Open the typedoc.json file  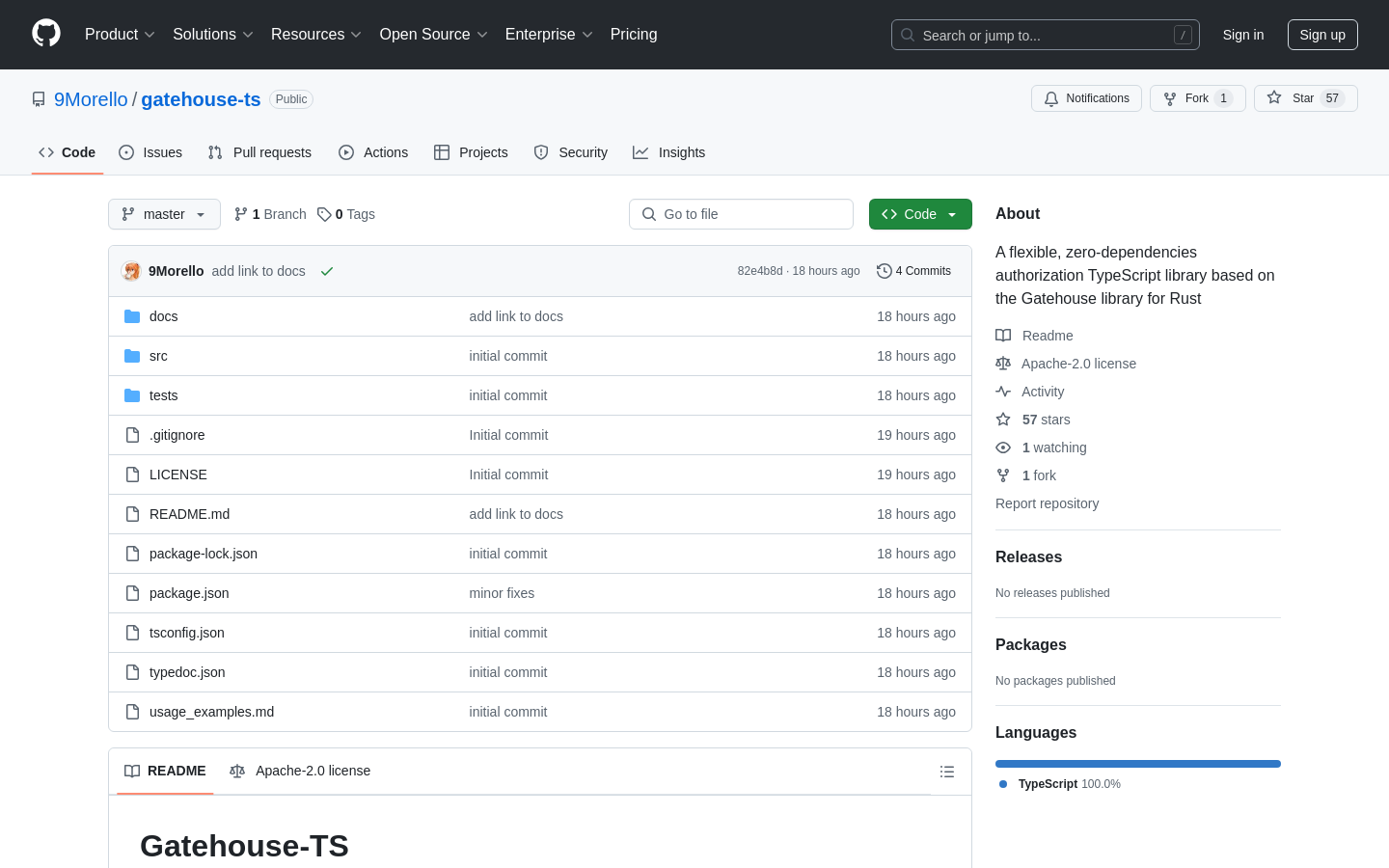click(187, 672)
